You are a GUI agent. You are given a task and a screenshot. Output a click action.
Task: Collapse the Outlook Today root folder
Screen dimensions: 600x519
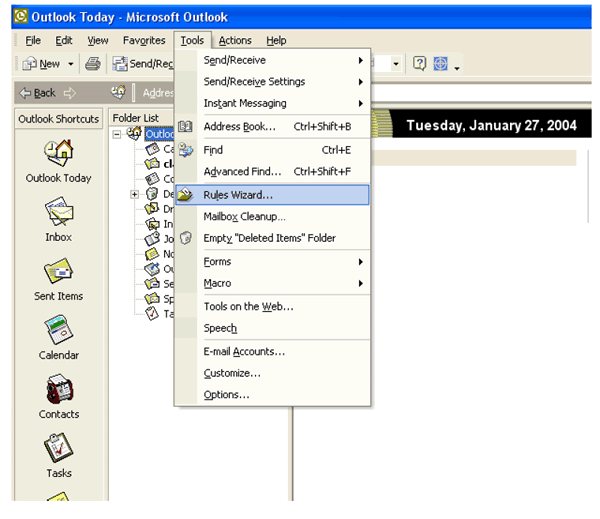tap(117, 134)
